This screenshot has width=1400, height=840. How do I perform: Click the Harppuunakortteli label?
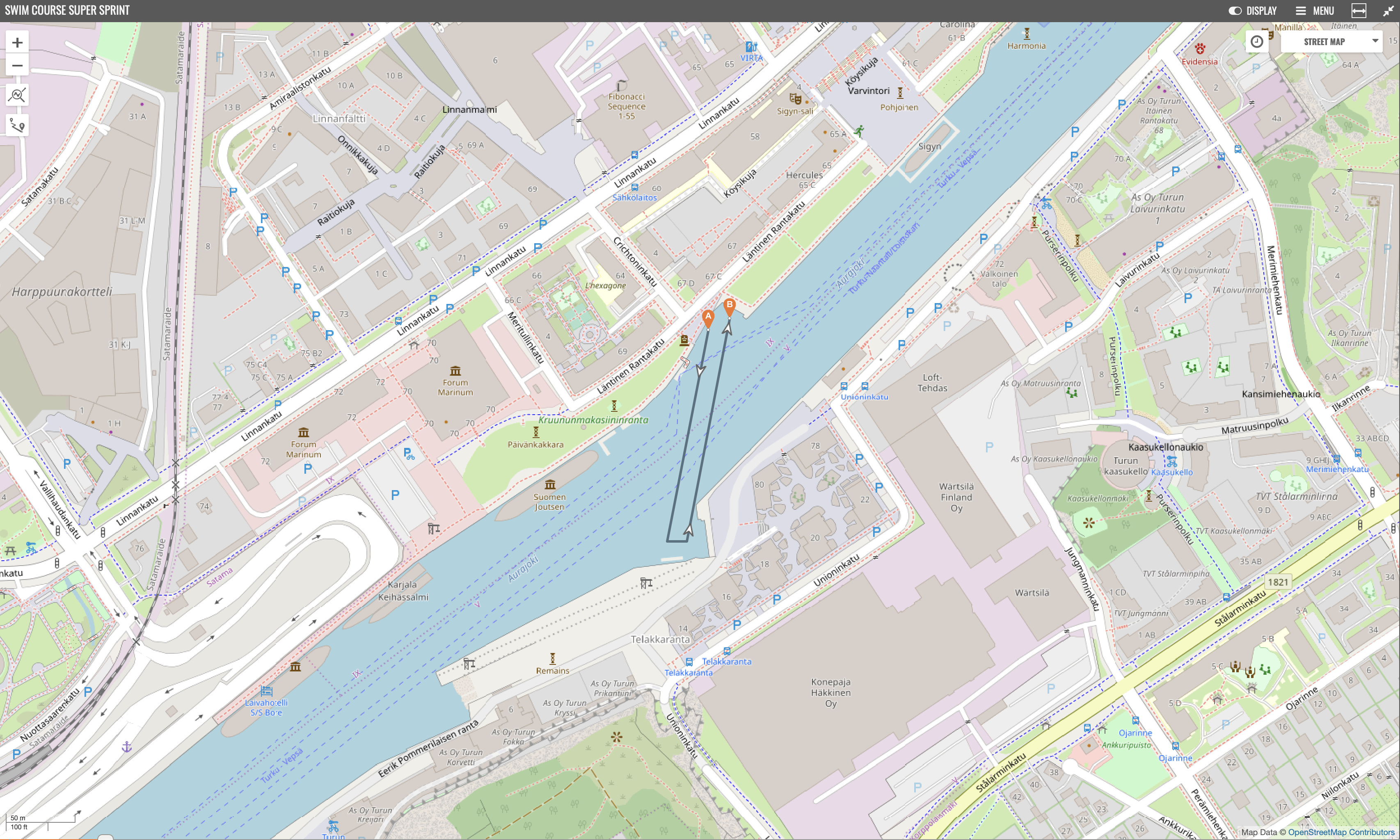[62, 292]
